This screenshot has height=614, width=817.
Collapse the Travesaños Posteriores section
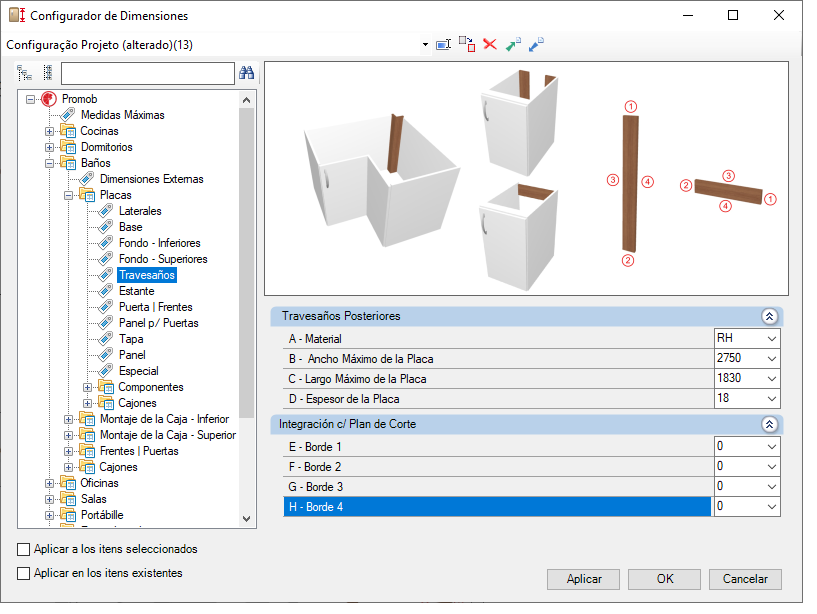(770, 316)
